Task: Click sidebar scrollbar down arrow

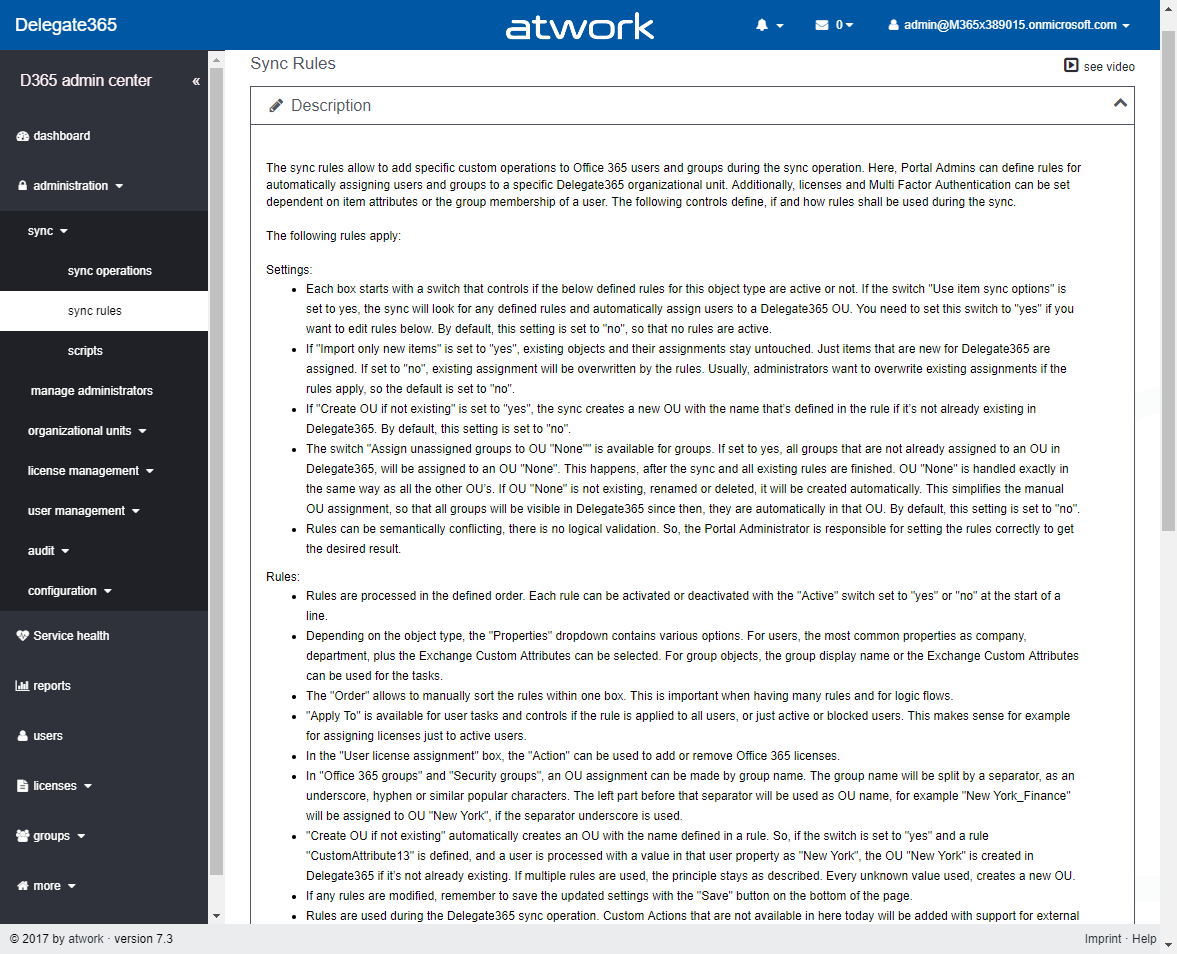Action: (216, 916)
